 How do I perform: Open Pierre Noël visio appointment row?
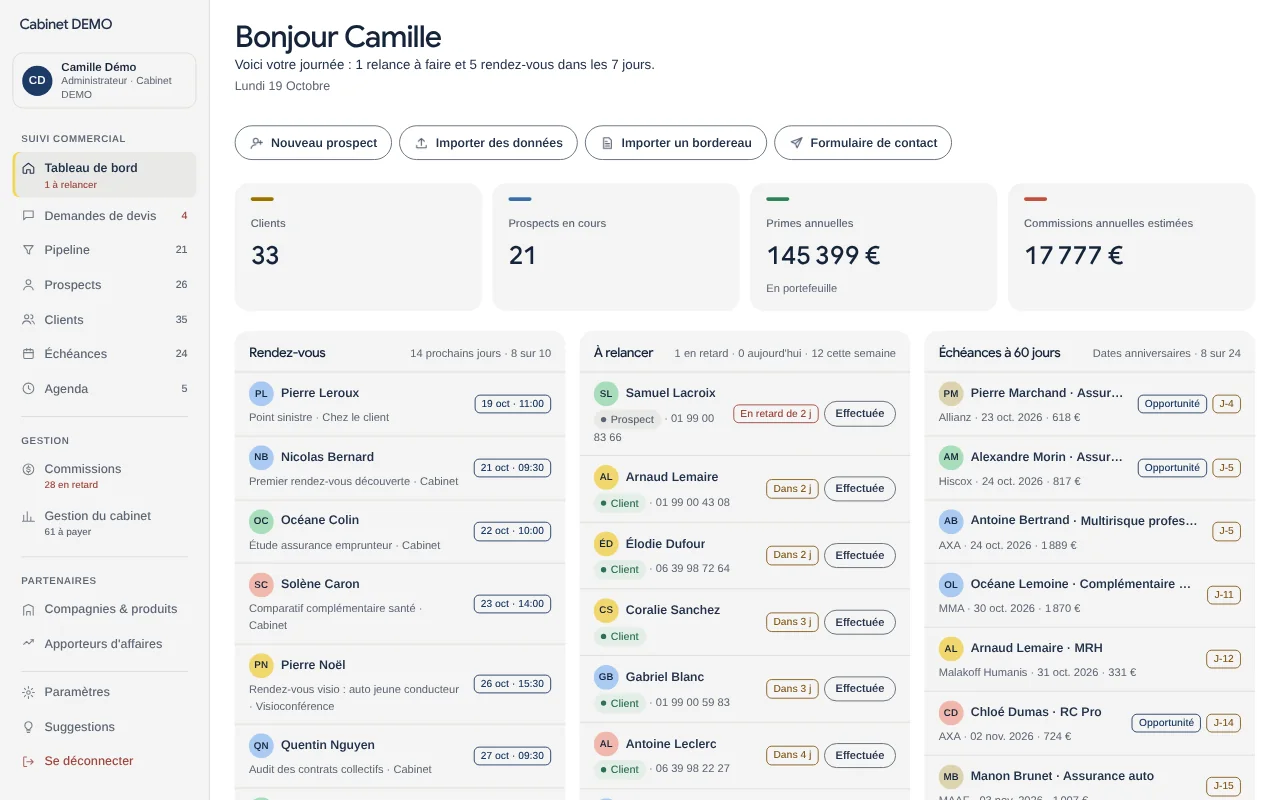(x=400, y=685)
